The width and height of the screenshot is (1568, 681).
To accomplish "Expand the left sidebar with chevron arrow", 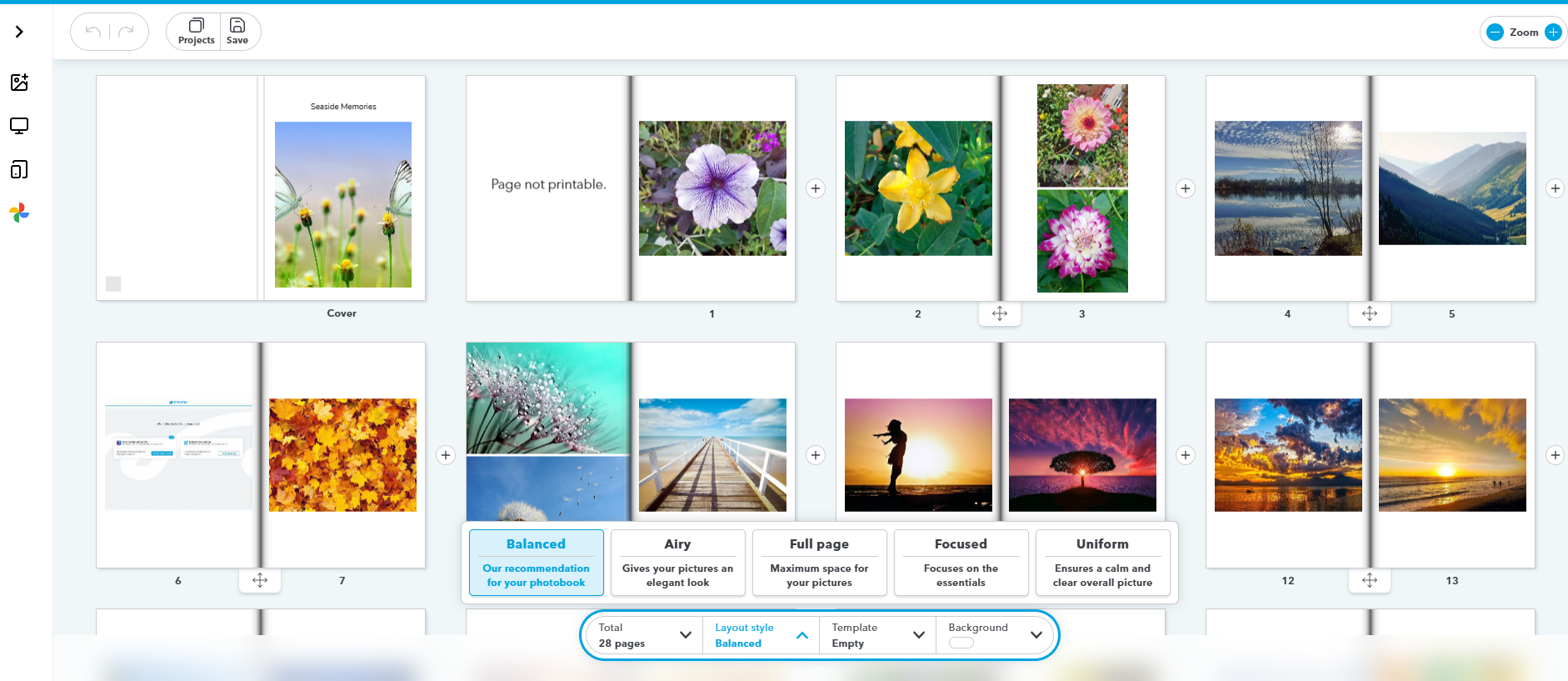I will tap(19, 32).
